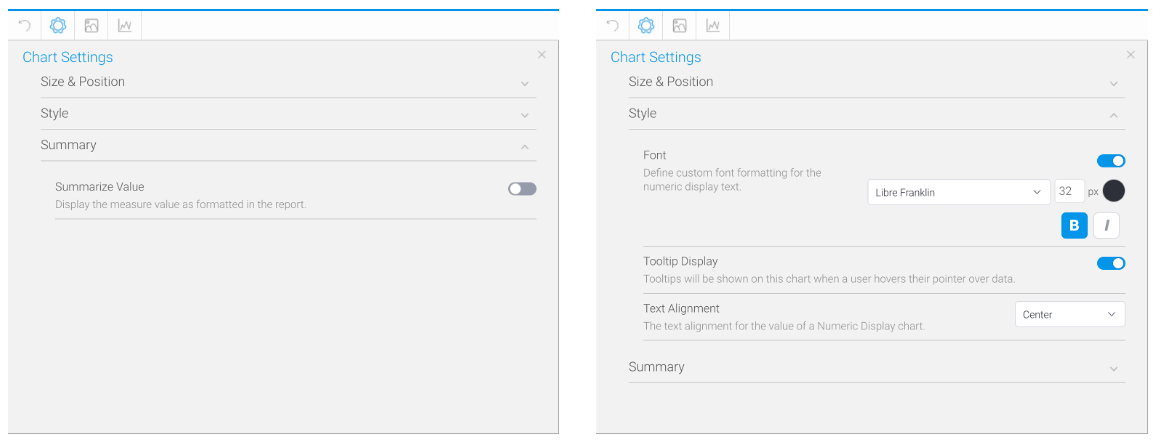Viewport: 1156px width, 442px height.
Task: Click the undo arrow icon in left panel
Action: [x=24, y=26]
